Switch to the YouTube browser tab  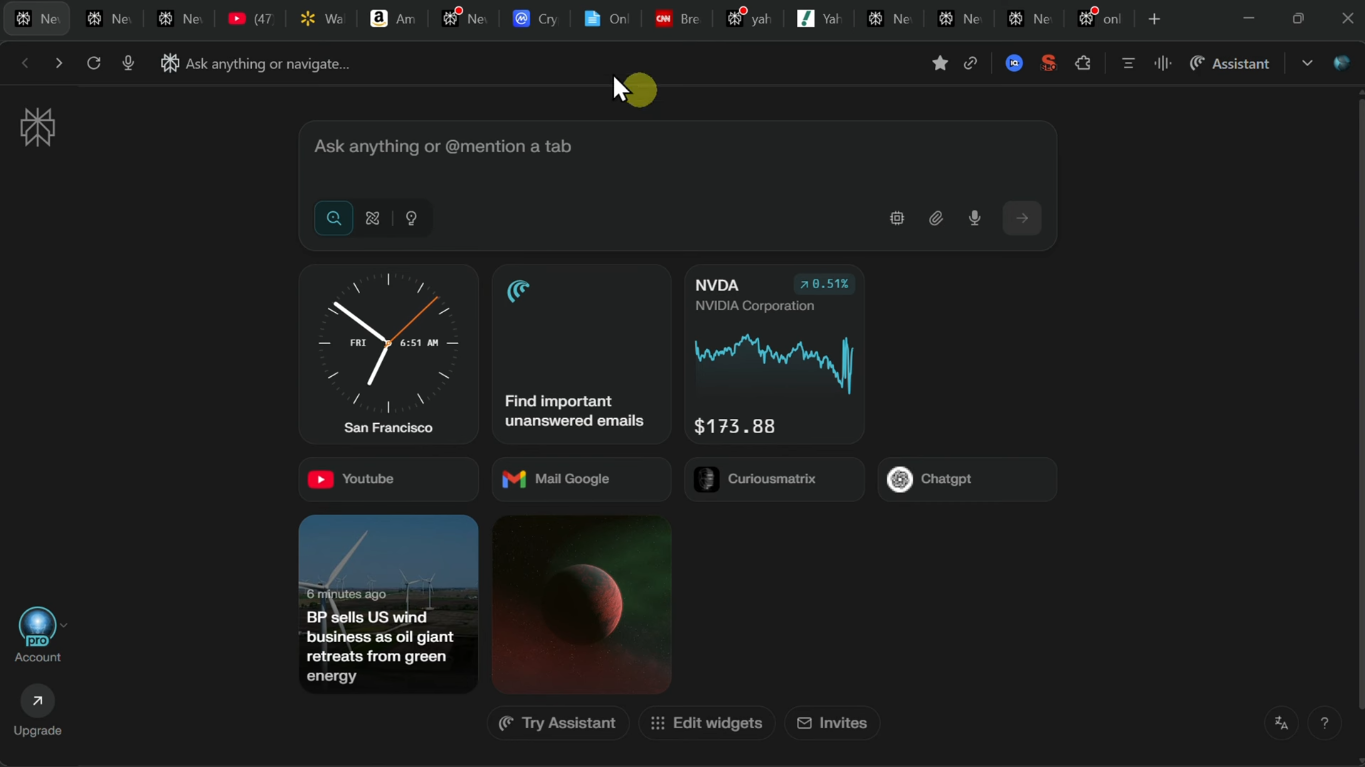[250, 19]
